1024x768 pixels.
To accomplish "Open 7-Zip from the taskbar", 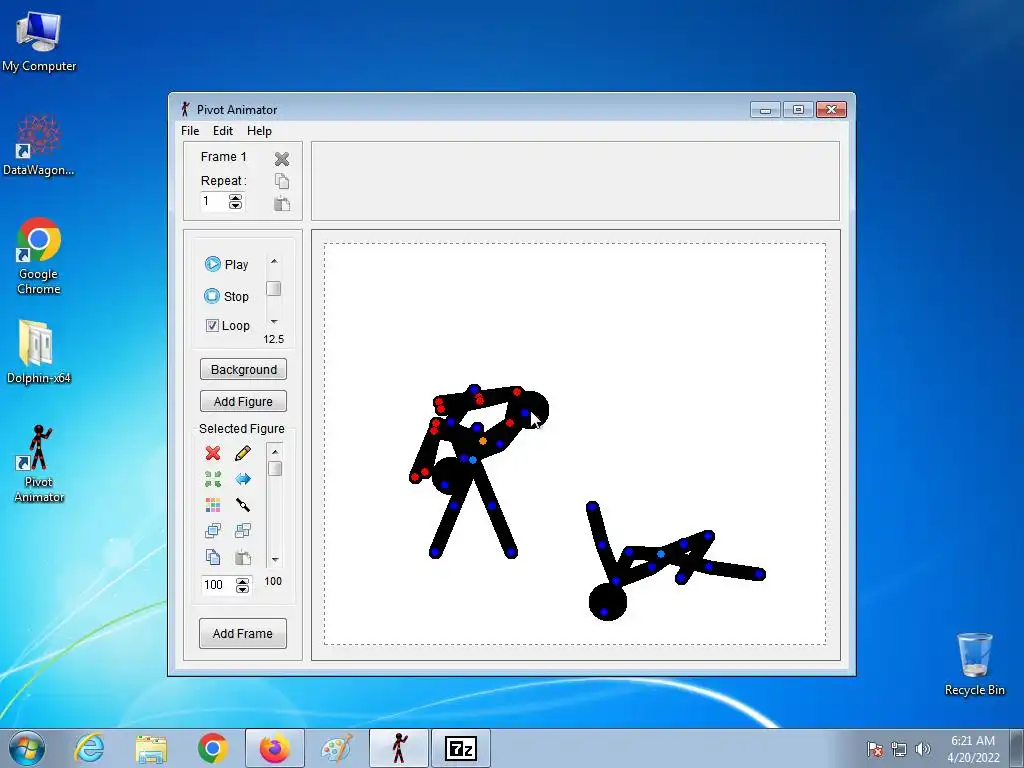I will [x=461, y=748].
